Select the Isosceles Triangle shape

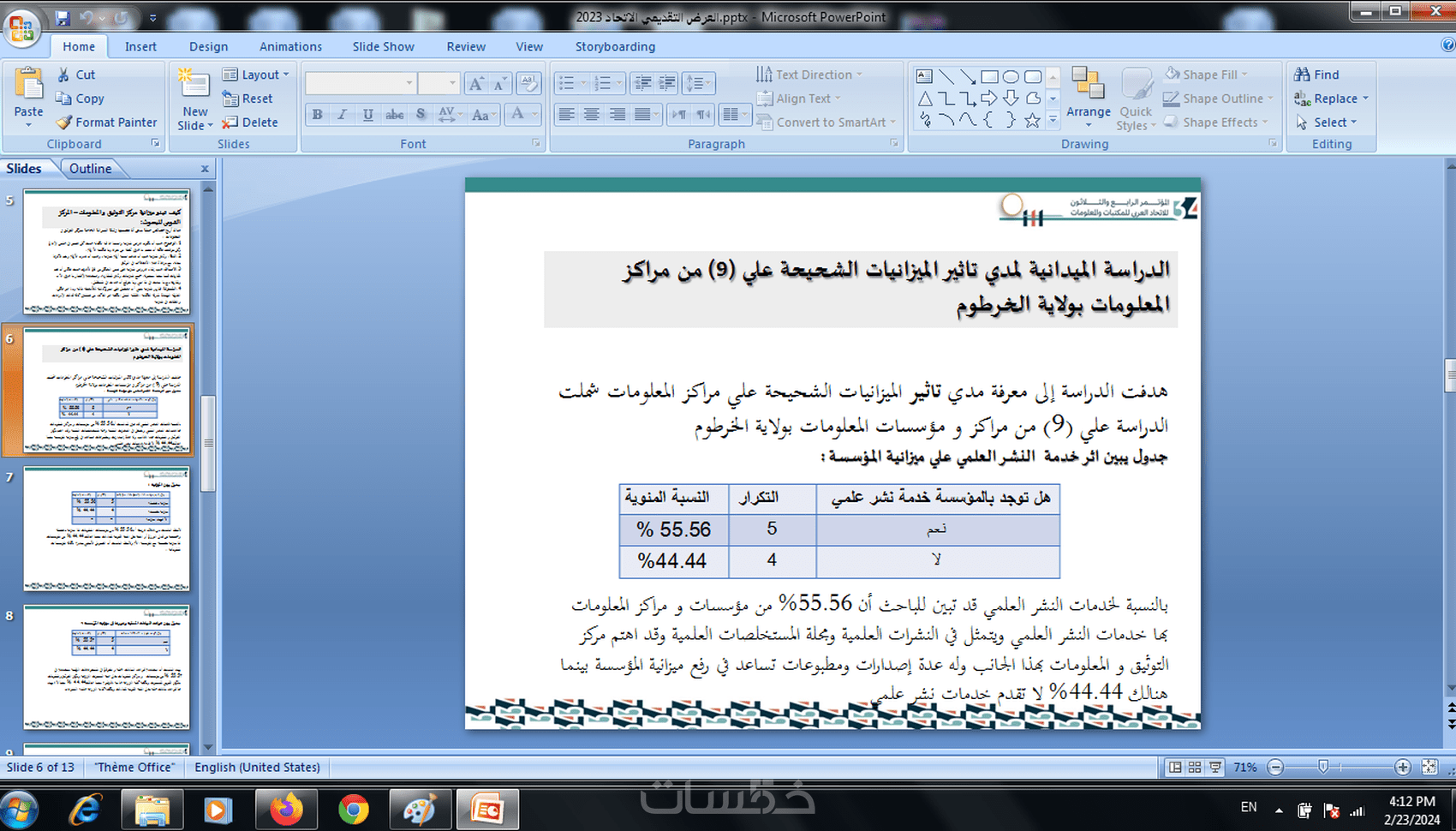(925, 99)
